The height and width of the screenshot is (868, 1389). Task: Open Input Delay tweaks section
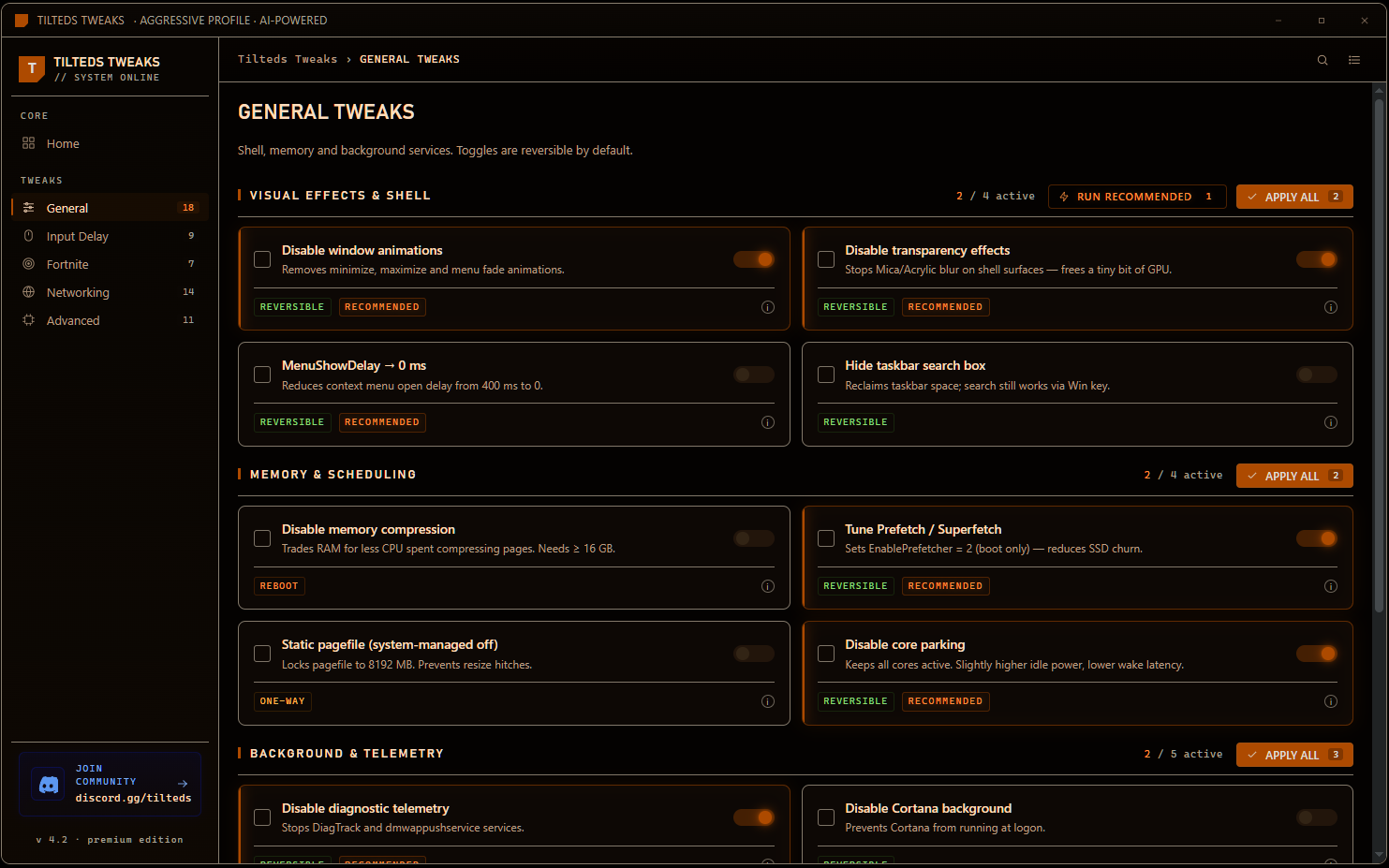(110, 236)
